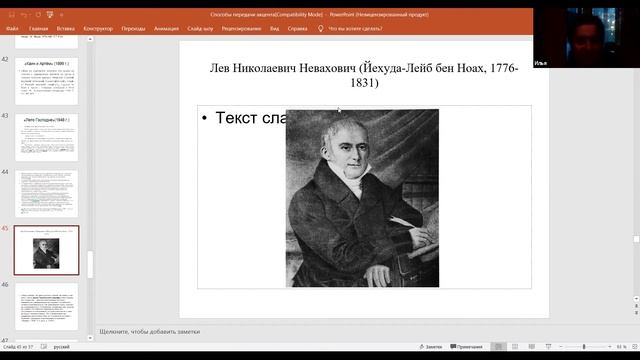
Task: Toggle the Примечания comments button
Action: click(x=467, y=347)
